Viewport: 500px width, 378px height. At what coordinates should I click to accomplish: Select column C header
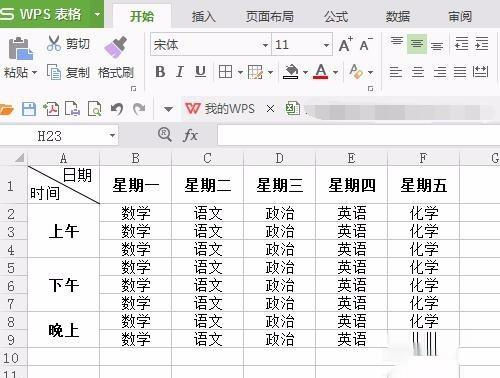pos(207,158)
